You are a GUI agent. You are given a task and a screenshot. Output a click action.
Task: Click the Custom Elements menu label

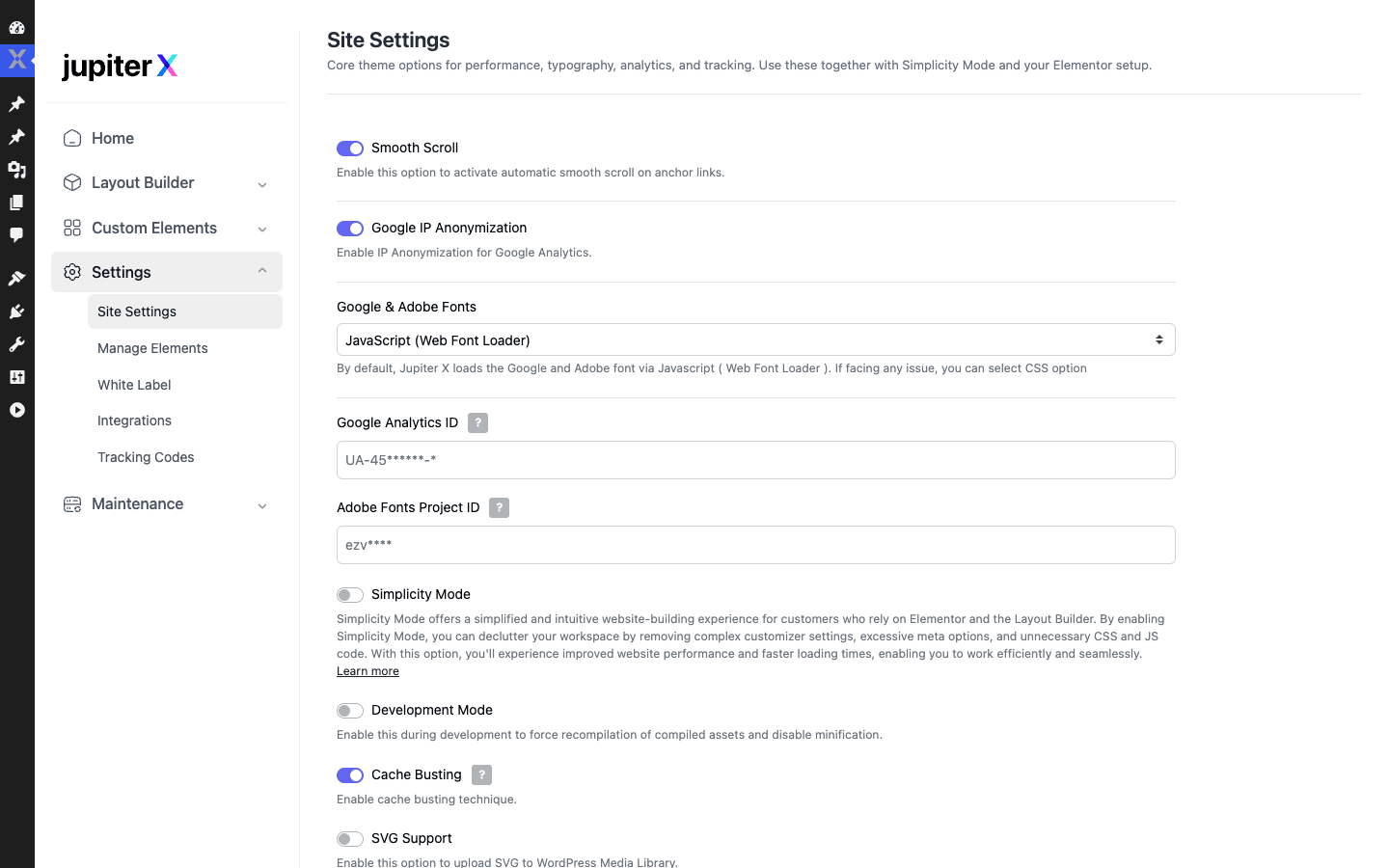click(x=154, y=228)
